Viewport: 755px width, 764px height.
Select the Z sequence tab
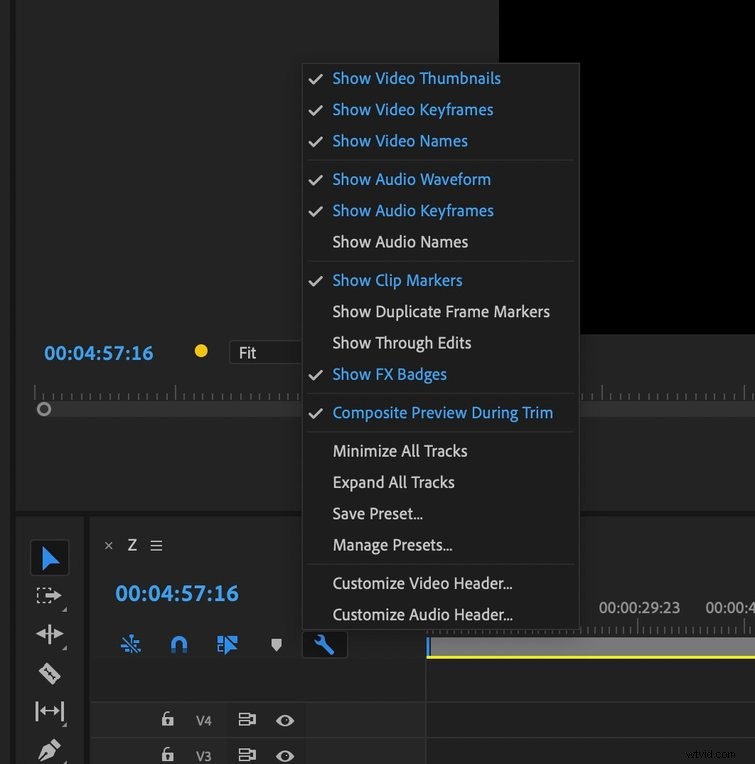pos(132,545)
